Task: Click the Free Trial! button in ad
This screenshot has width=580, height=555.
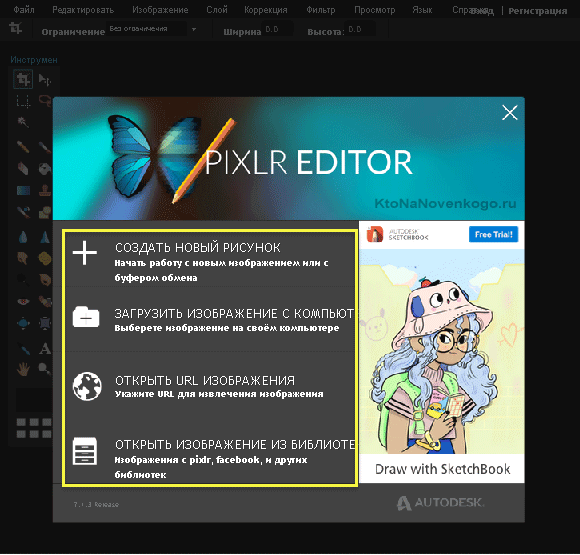Action: click(x=493, y=235)
